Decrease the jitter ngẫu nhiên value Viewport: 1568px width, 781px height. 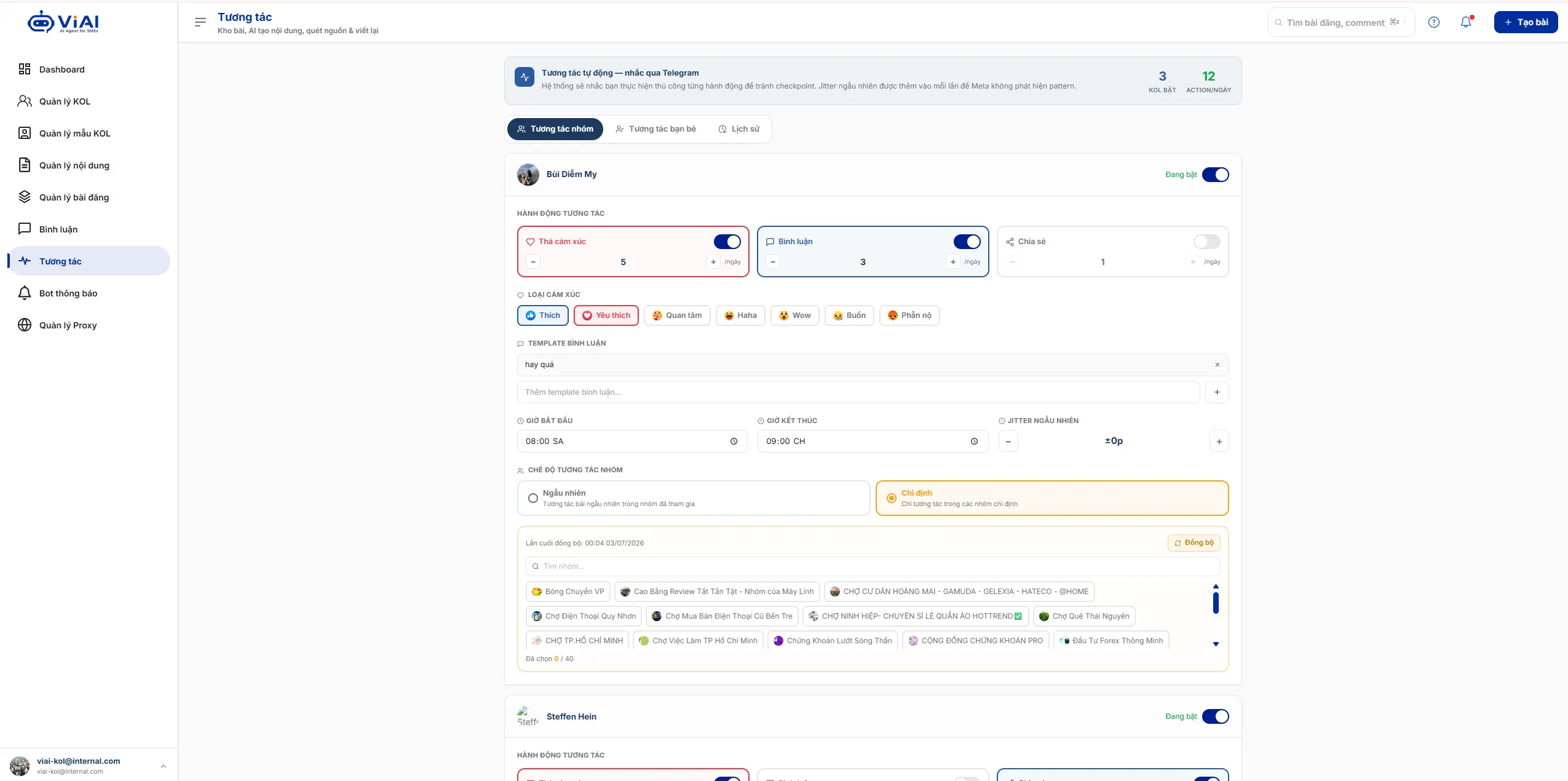(x=1008, y=442)
